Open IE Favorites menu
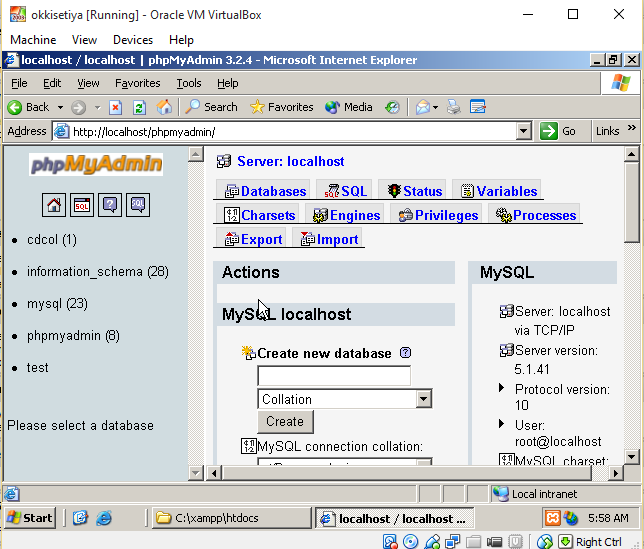The height and width of the screenshot is (549, 644). 138,83
